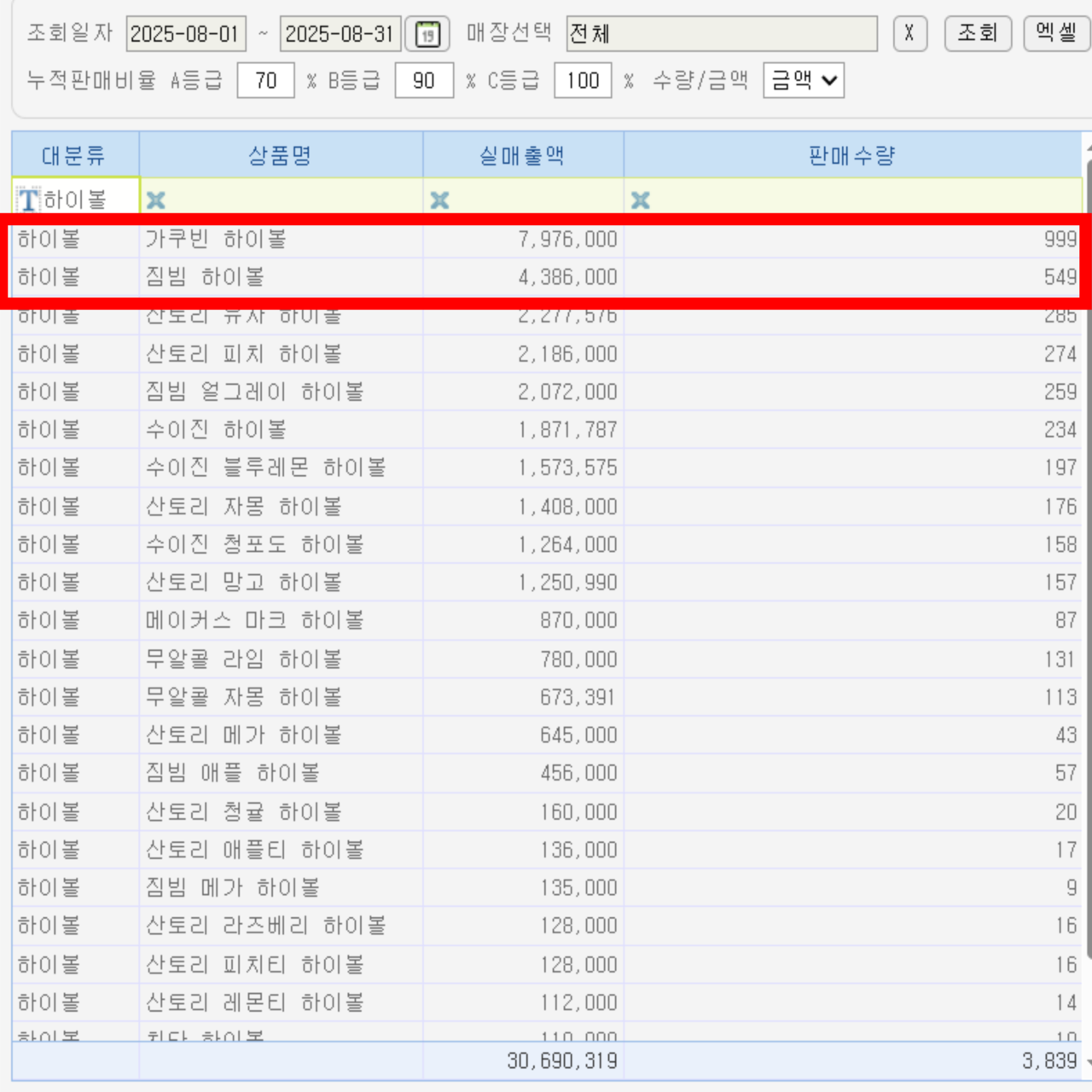1092x1092 pixels.
Task: Select the 1,408,000 sales cell
Action: tap(567, 507)
